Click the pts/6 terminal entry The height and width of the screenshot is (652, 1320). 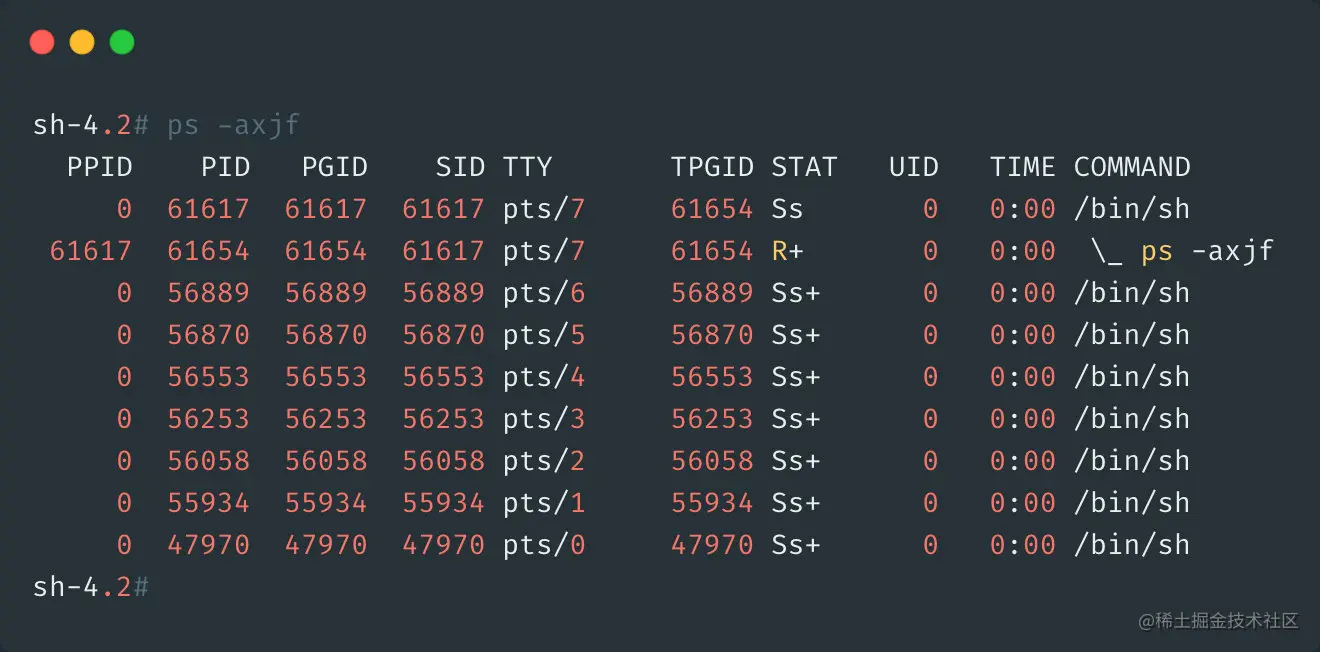(x=544, y=293)
